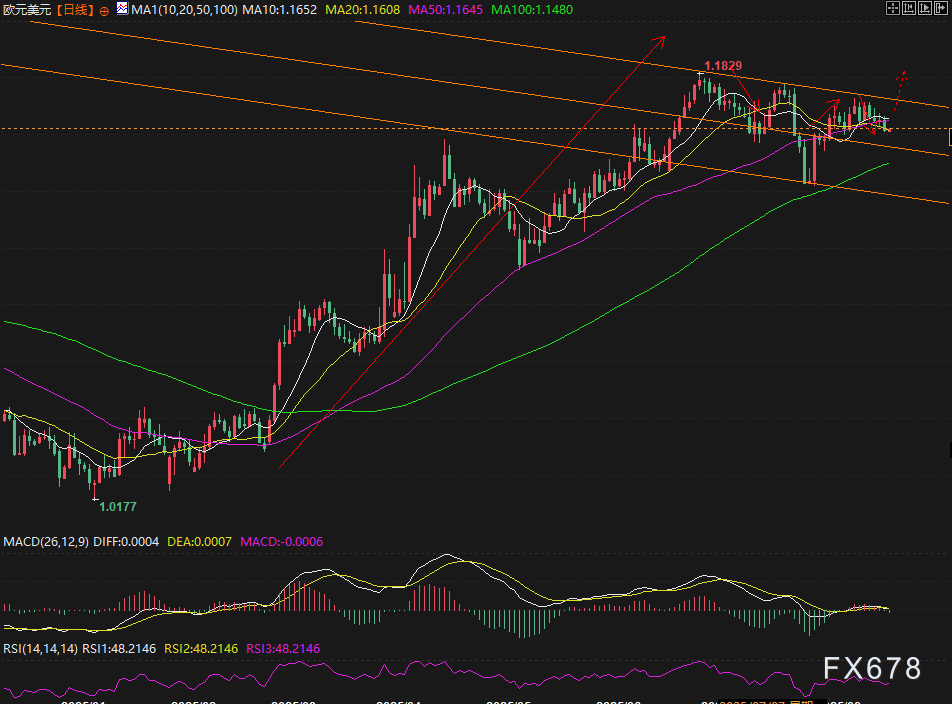Click the 1.0177 low price marker
This screenshot has width=952, height=704.
pos(118,506)
